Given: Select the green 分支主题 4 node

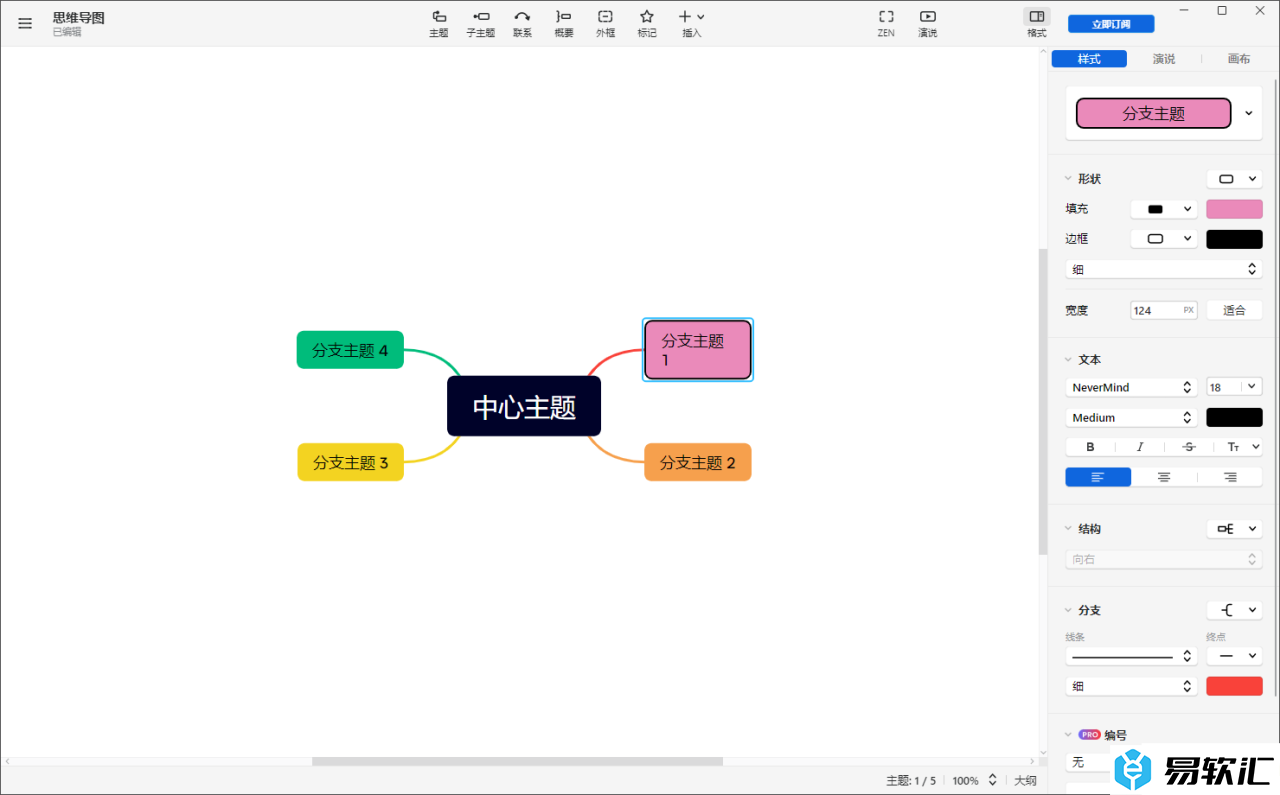Looking at the screenshot, I should tap(350, 350).
